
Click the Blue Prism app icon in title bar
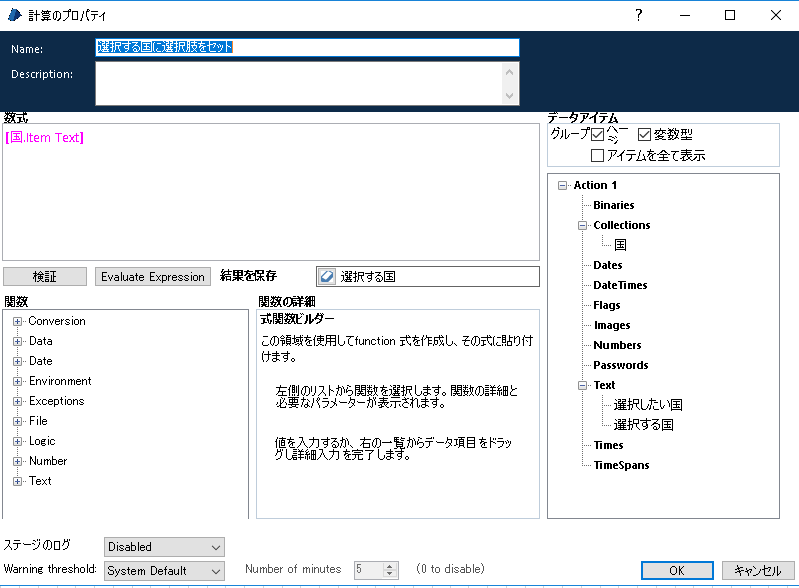[15, 15]
